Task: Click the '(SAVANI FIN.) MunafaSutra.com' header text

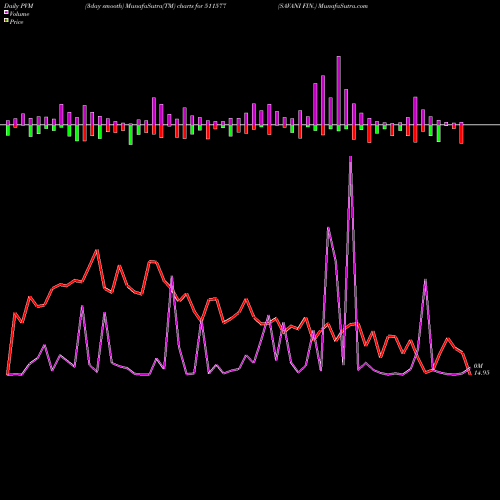Action: click(x=323, y=6)
